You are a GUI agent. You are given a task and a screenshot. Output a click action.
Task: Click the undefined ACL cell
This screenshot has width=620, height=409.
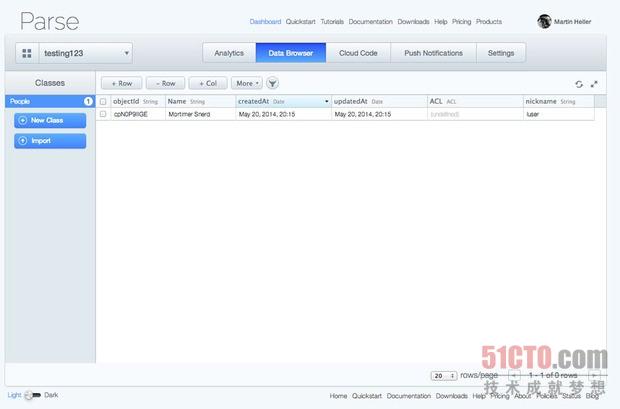[475, 114]
